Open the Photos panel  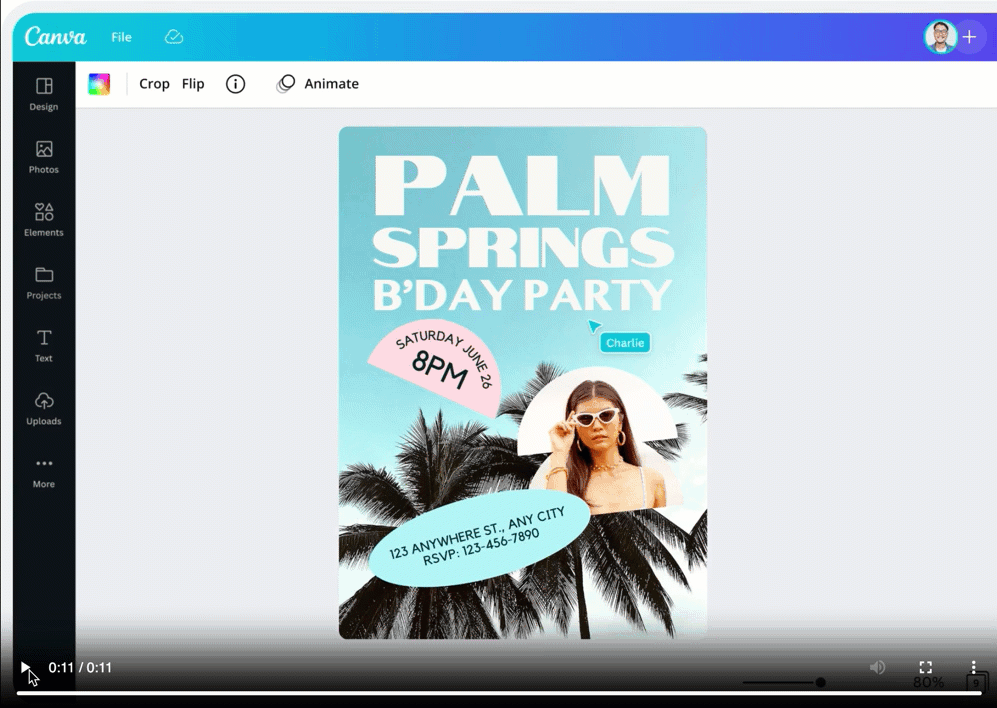(x=44, y=157)
